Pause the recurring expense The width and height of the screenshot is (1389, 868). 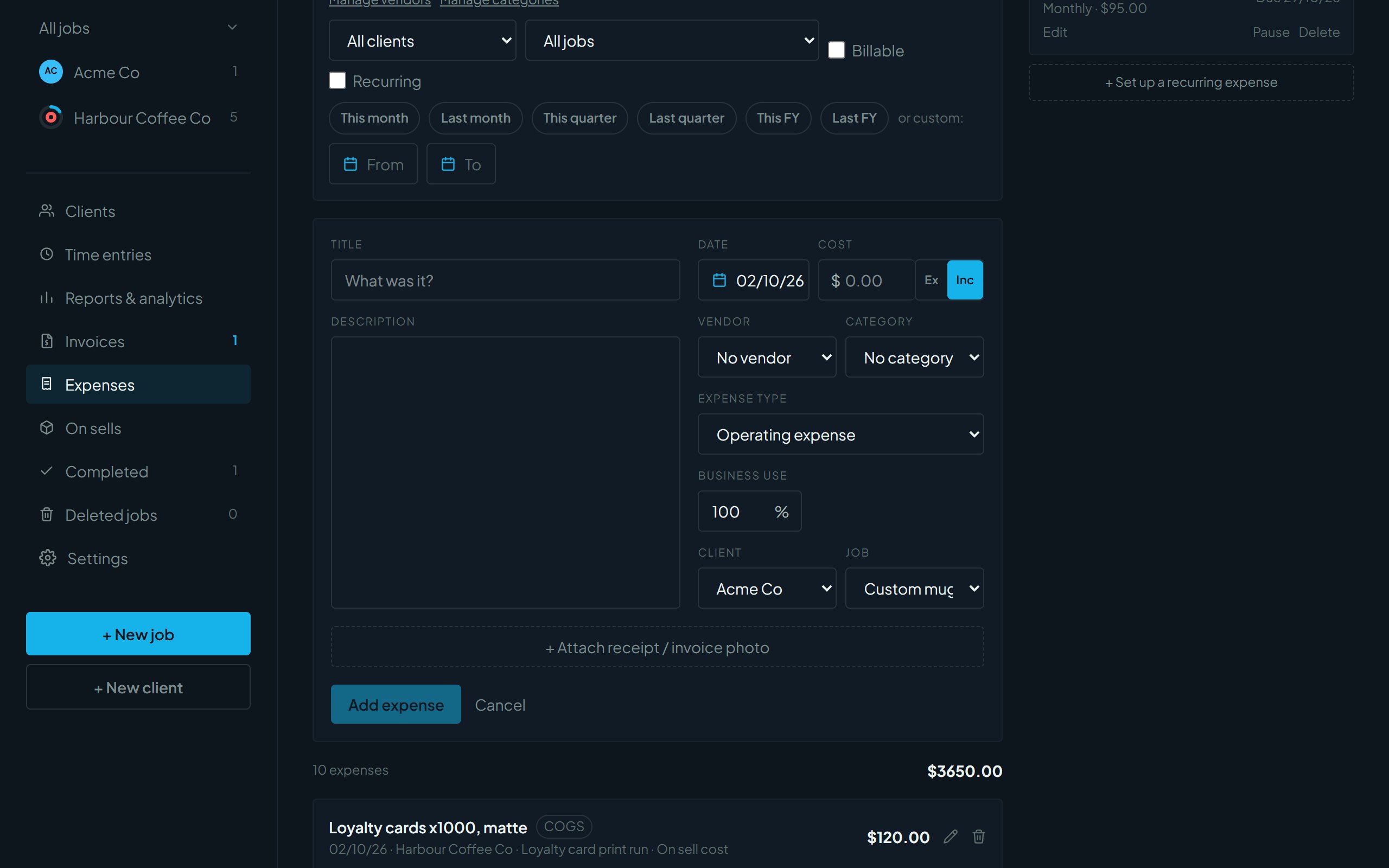click(x=1271, y=32)
